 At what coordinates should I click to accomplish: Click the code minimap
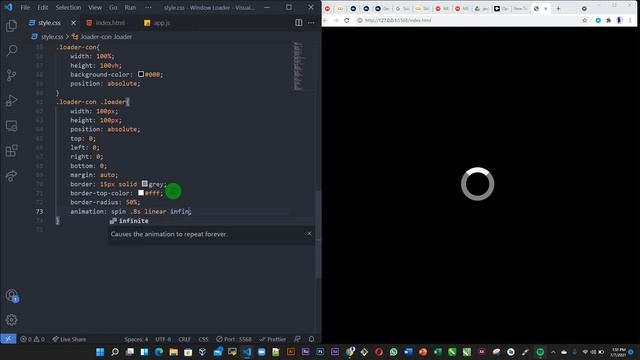coord(299,65)
